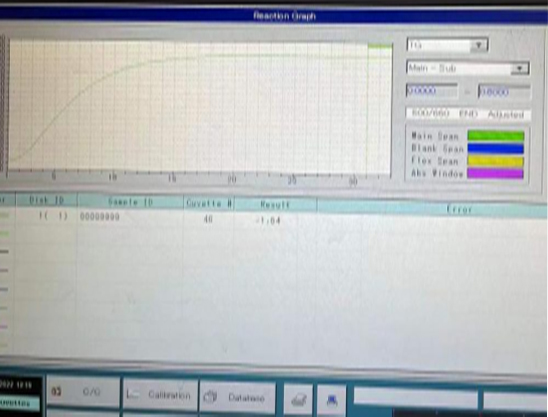Click the lower absorbance range input field
The image size is (548, 417).
432,91
